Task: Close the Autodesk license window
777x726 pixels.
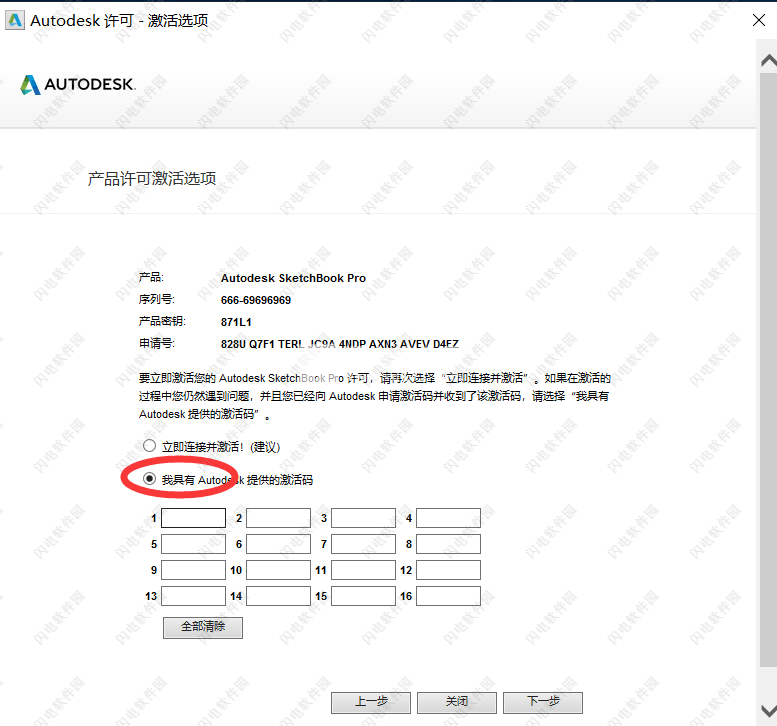Action: [x=759, y=20]
